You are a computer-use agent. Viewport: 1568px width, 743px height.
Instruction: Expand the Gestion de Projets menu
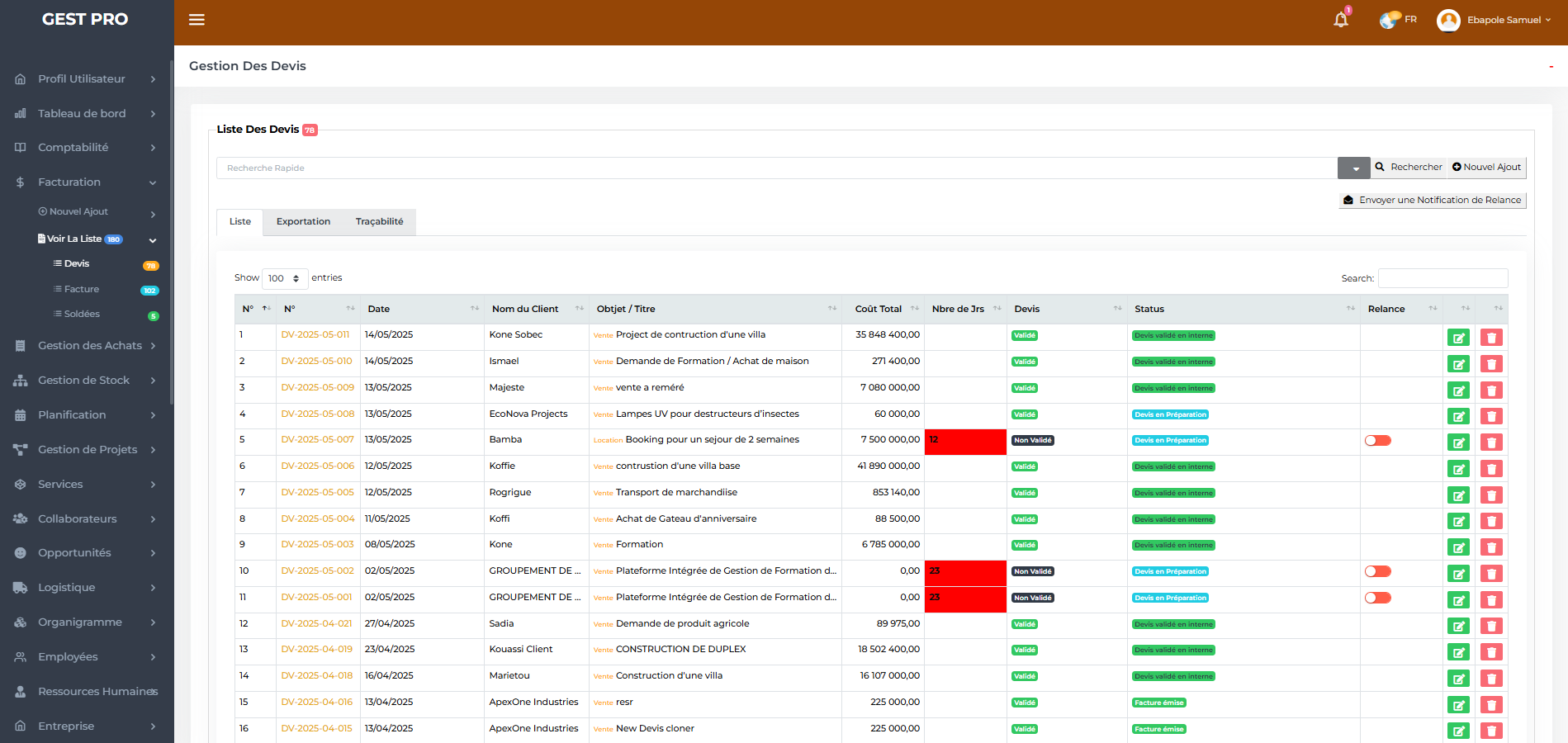click(x=86, y=450)
